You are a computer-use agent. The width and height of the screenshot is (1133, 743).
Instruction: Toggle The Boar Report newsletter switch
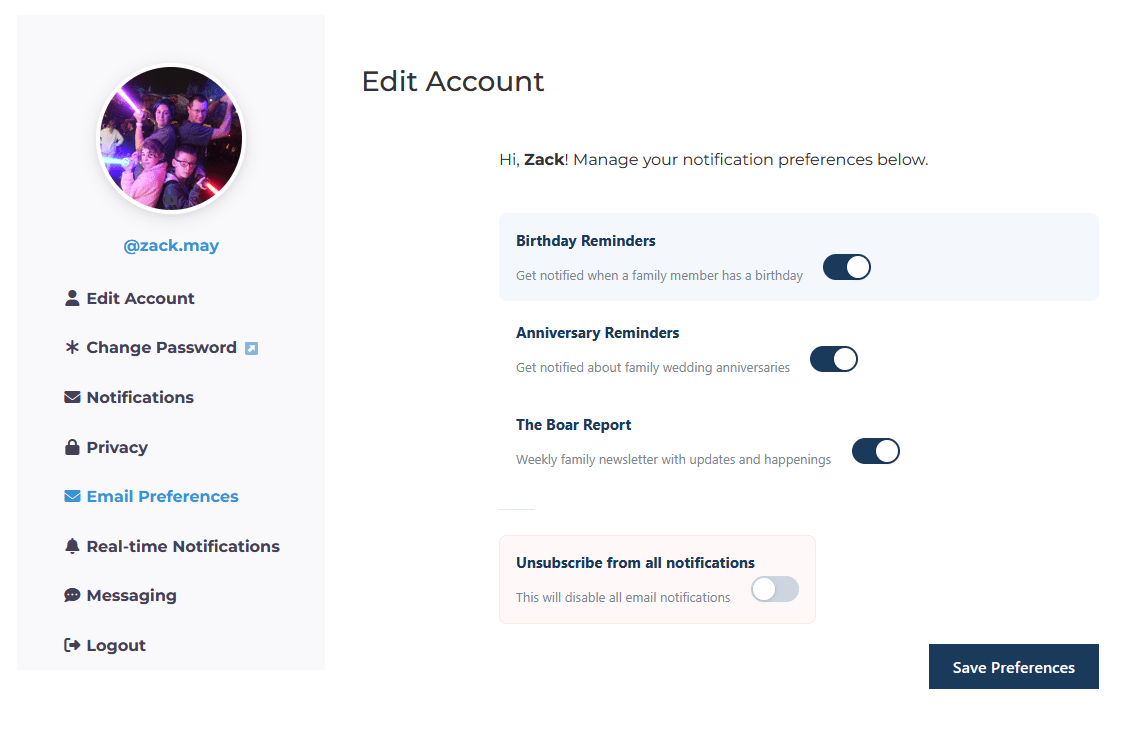click(x=875, y=451)
